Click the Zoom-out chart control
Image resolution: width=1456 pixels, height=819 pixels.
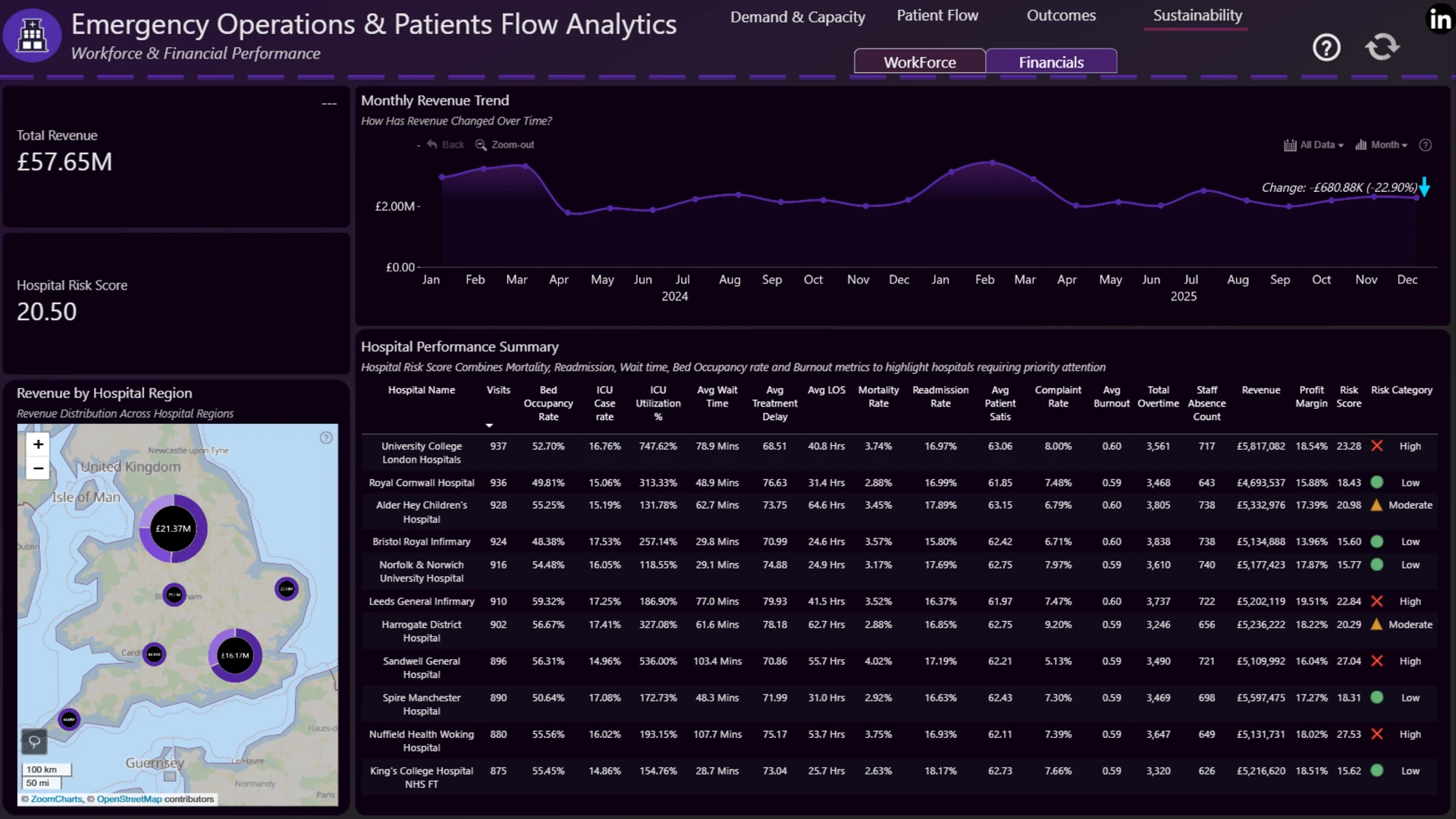[x=504, y=145]
